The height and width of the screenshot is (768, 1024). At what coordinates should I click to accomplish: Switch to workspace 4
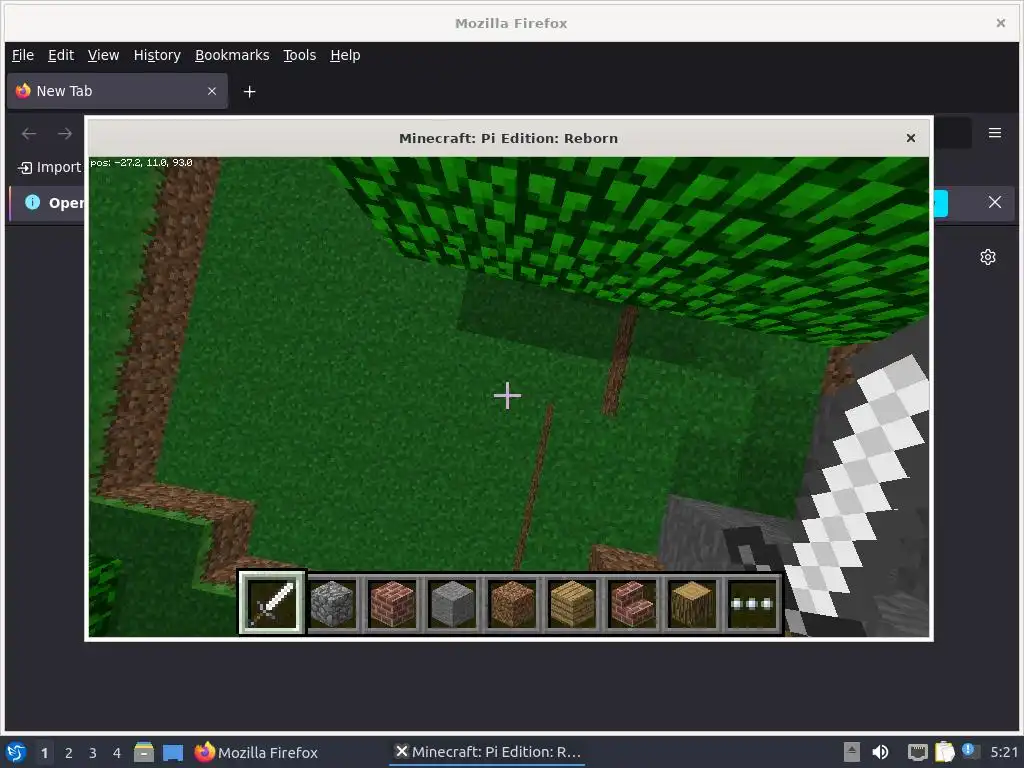tap(117, 753)
